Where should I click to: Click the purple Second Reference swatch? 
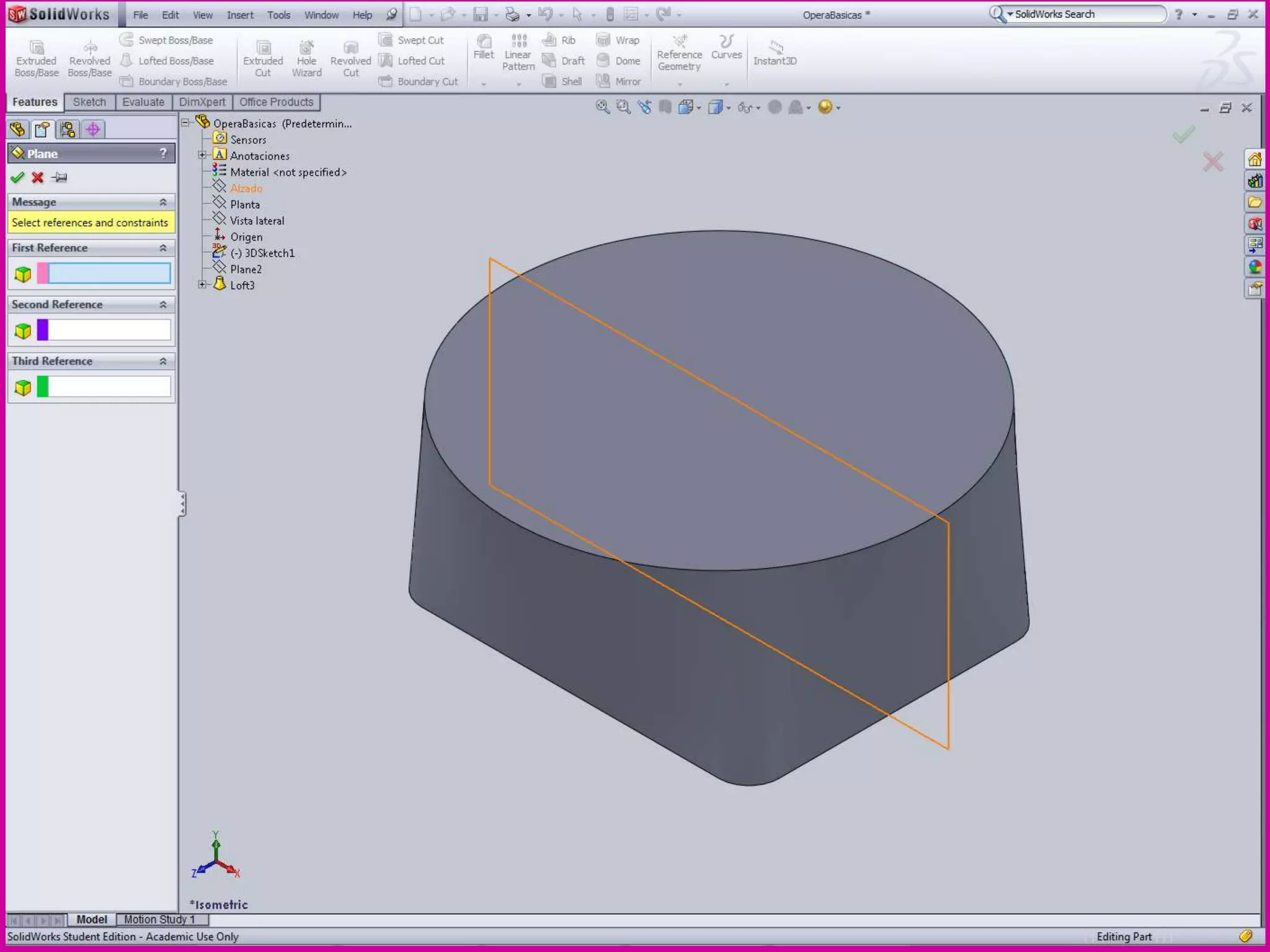click(x=43, y=330)
